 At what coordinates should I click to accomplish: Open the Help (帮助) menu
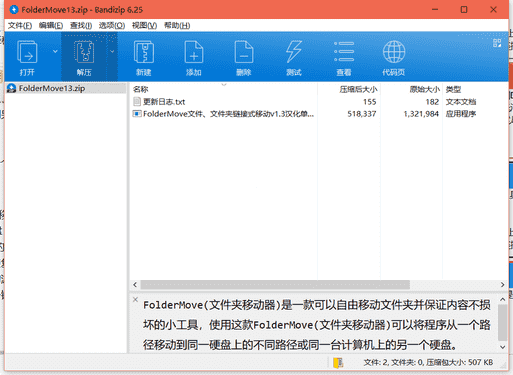177,25
